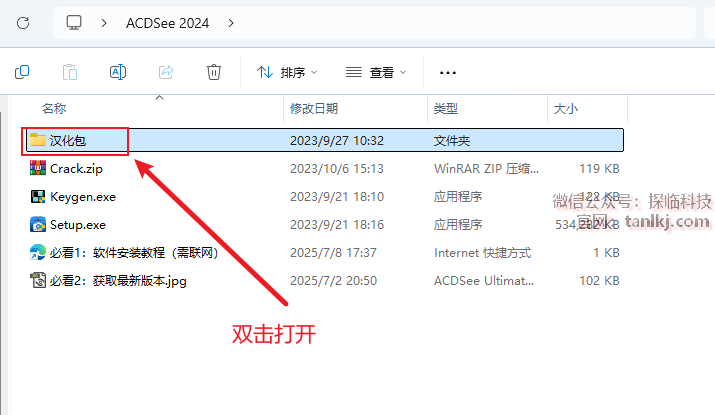Viewport: 715px width, 415px height.
Task: Select the Setup.exe file name
Action: (x=78, y=225)
